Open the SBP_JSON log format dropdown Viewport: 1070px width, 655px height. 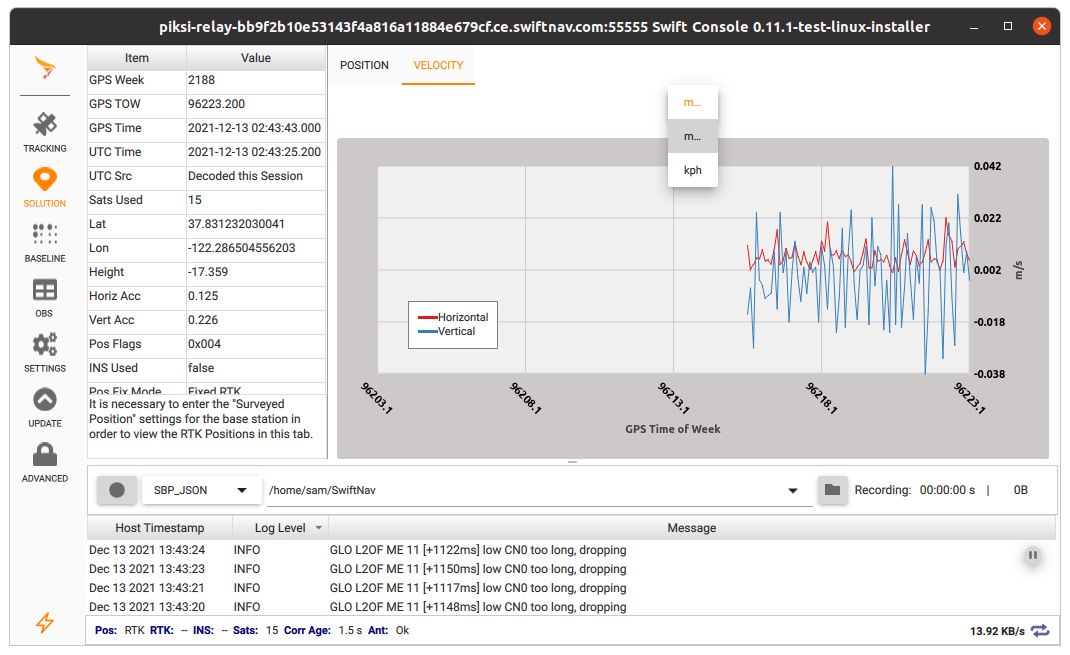point(201,490)
